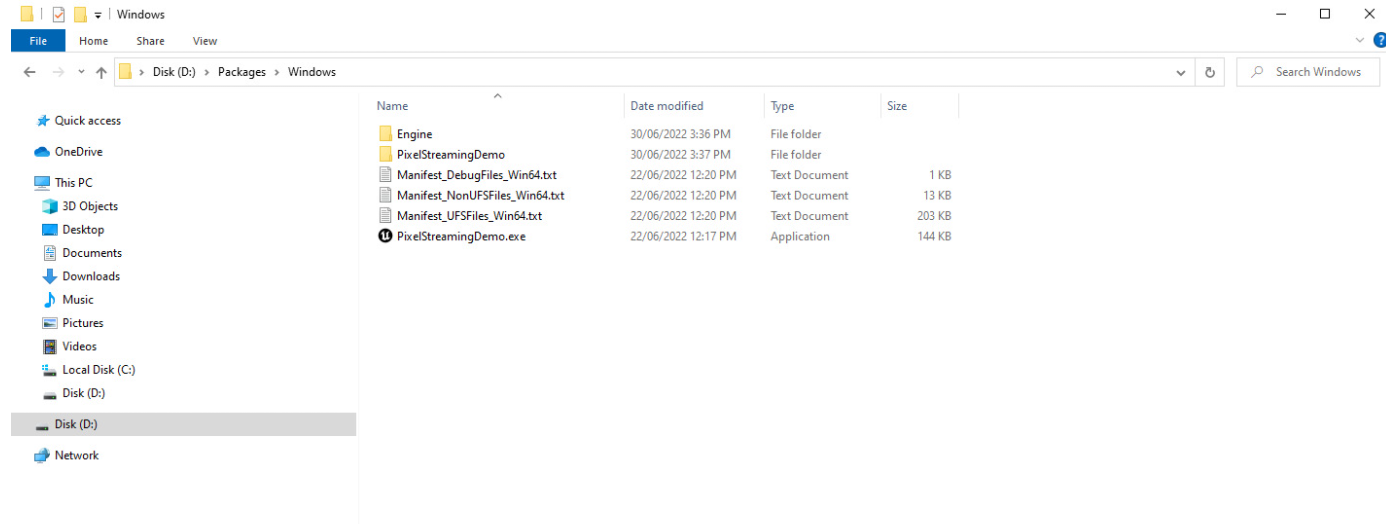Click the 144 KB size cell
The height and width of the screenshot is (524, 1386).
[934, 237]
